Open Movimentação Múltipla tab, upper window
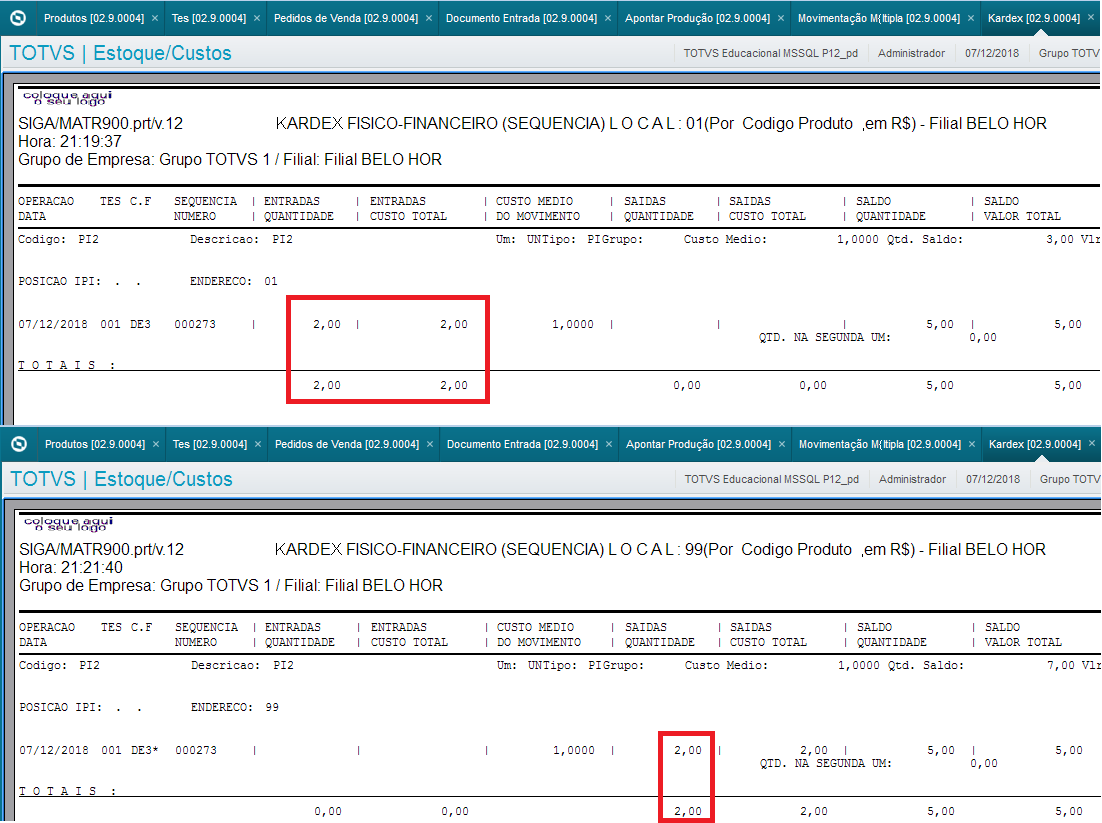This screenshot has width=1102, height=823. [x=879, y=18]
